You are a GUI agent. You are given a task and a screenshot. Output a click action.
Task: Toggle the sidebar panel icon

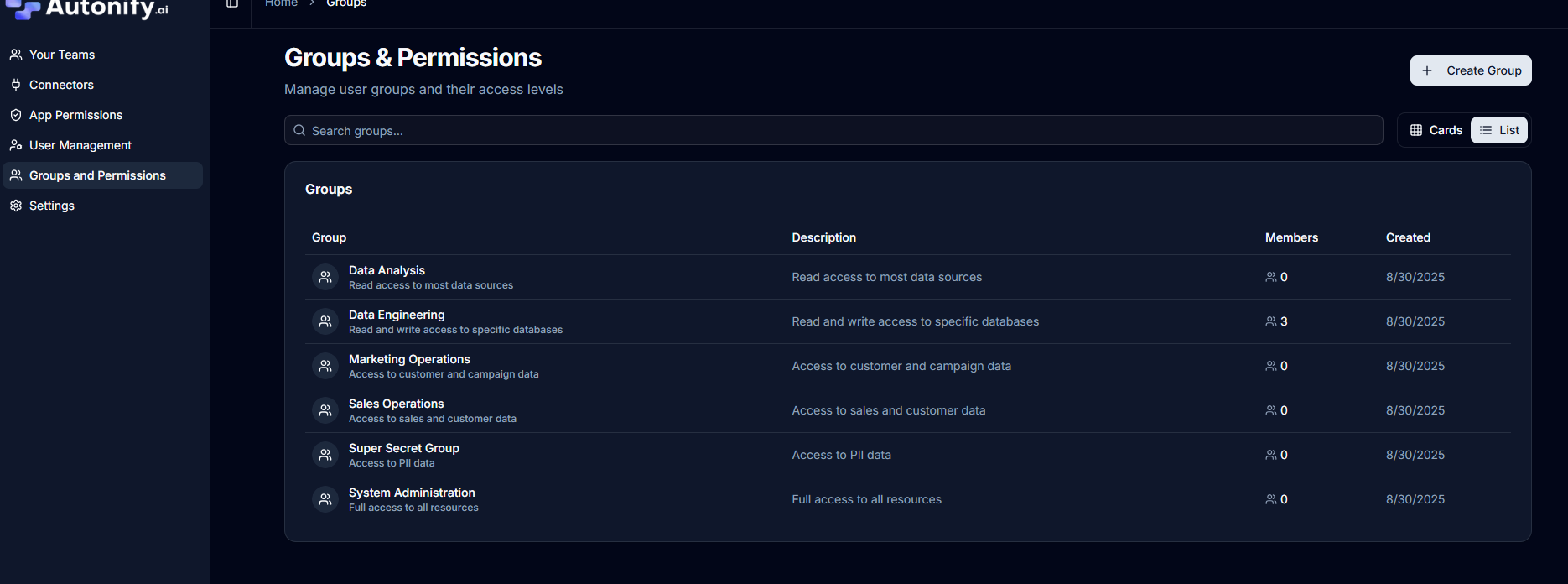[232, 3]
